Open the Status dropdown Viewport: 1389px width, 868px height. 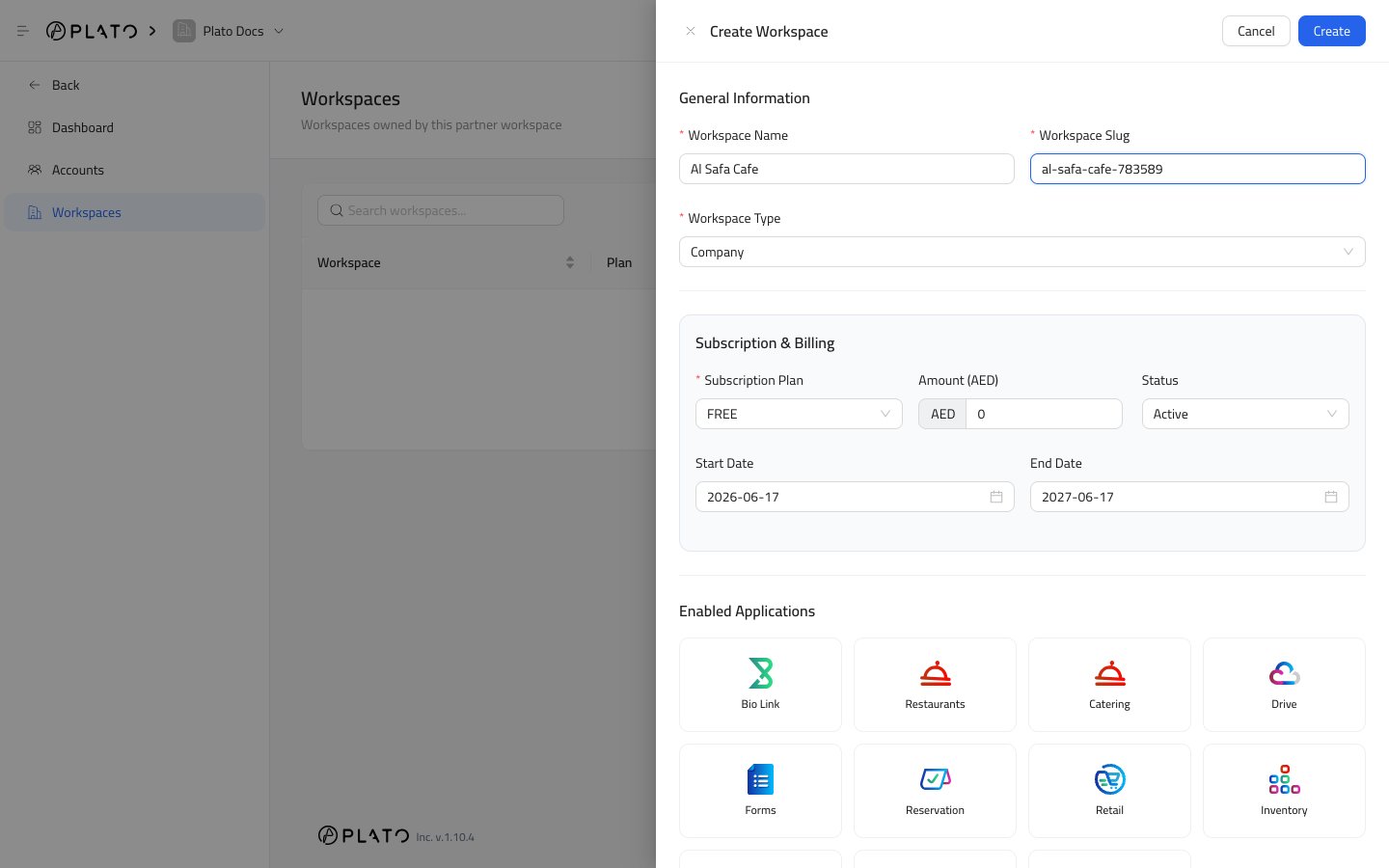click(1245, 414)
